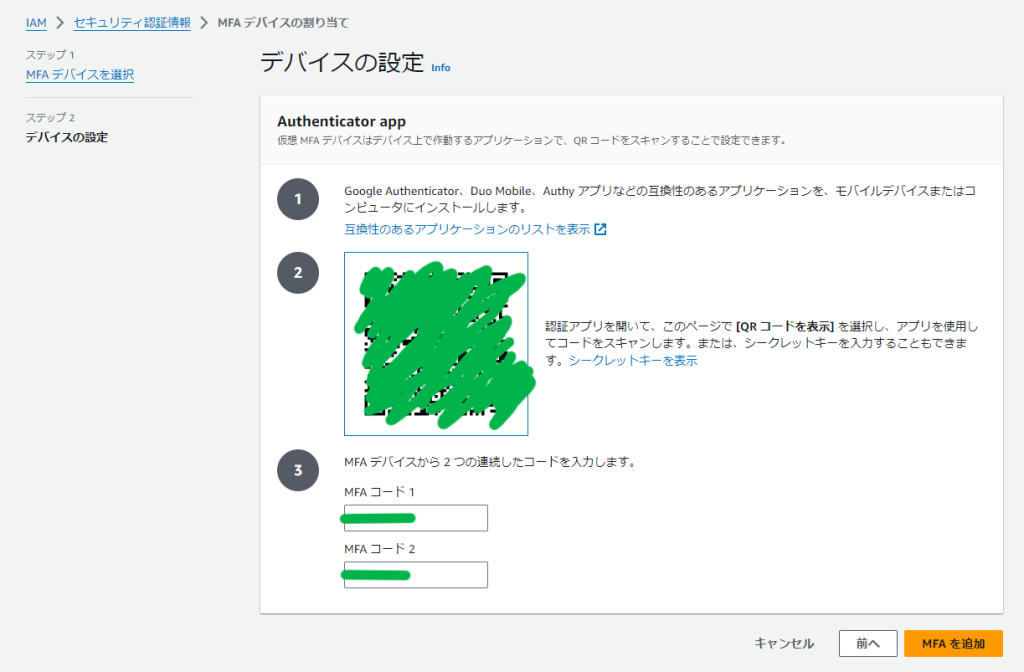Open the Info link next to the heading

tap(440, 68)
